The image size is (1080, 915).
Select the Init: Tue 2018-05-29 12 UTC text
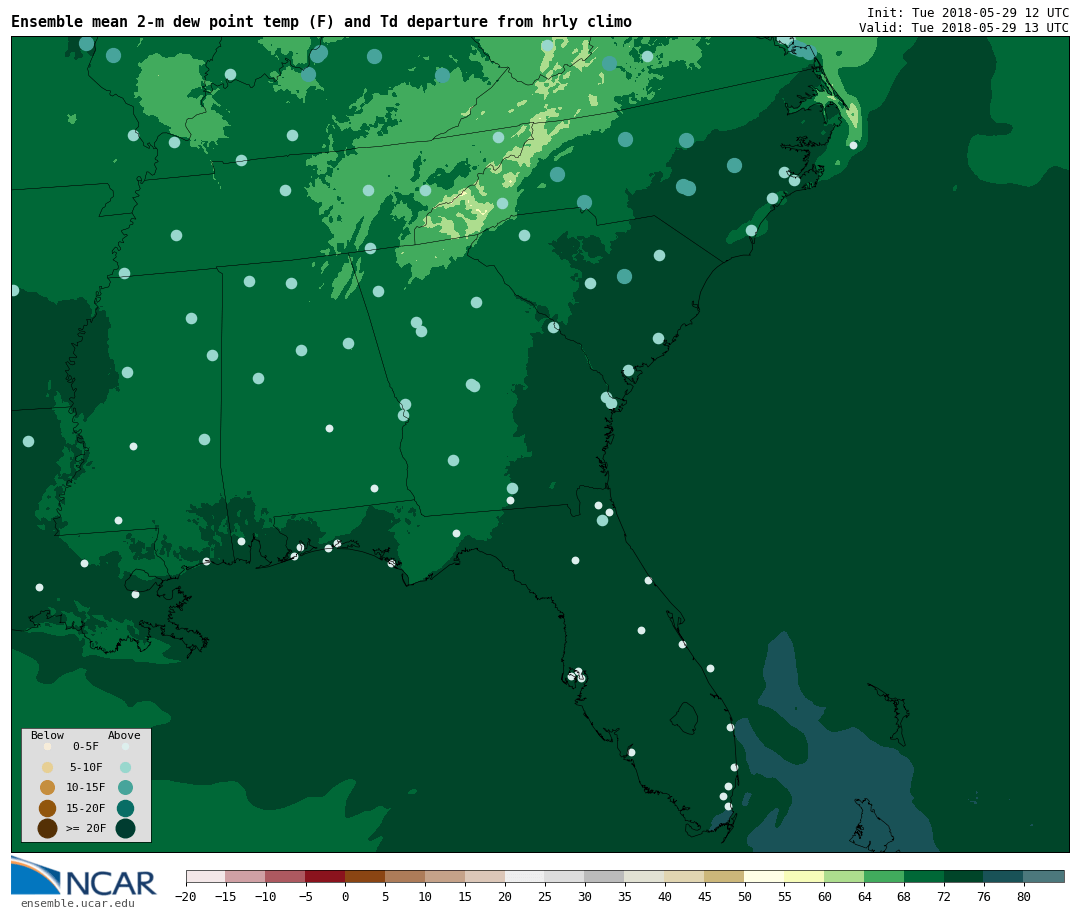[968, 12]
